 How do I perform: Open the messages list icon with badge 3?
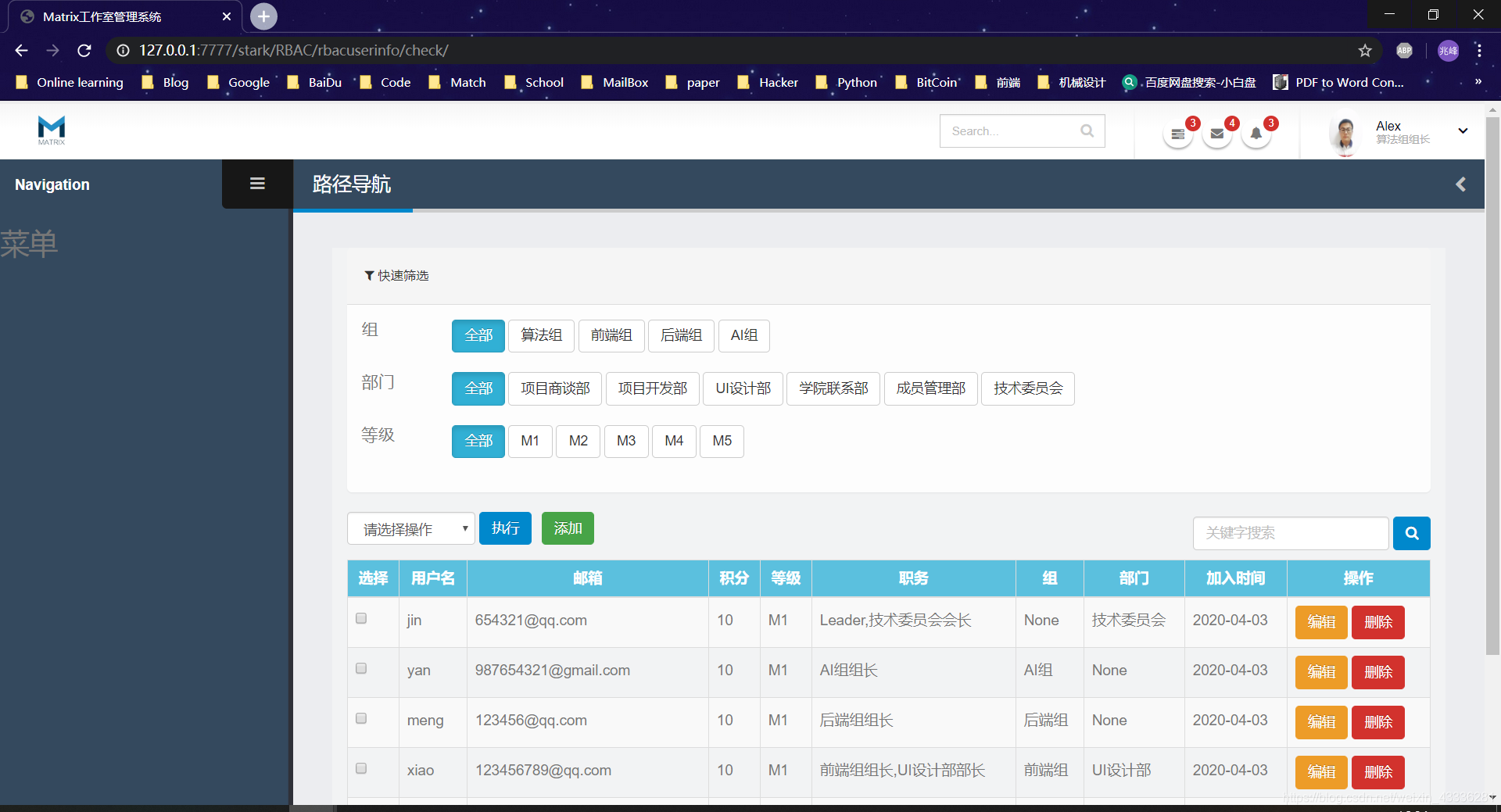(x=1178, y=134)
